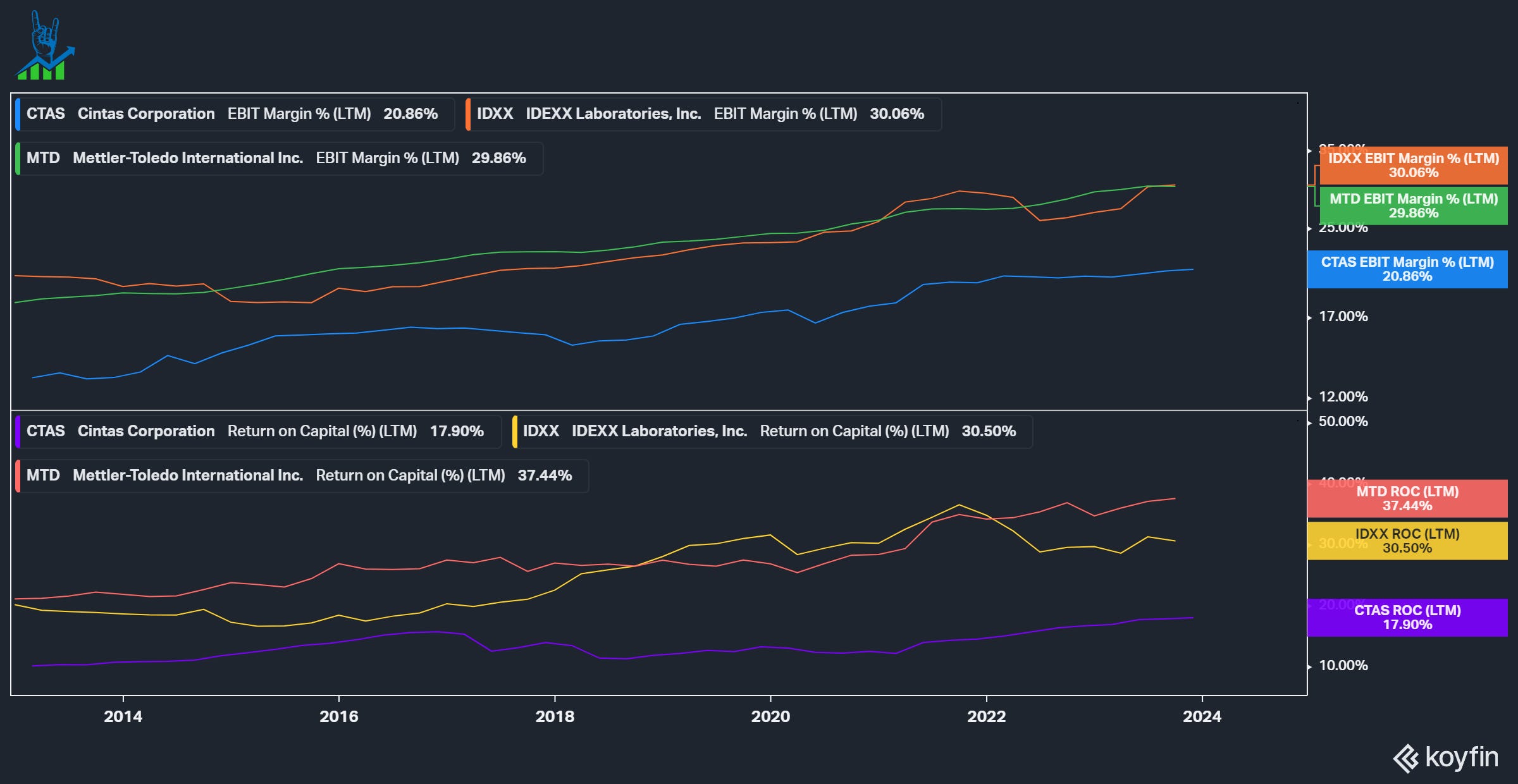The image size is (1518, 784).
Task: Click the 17.00% upper axis label
Action: [1343, 317]
